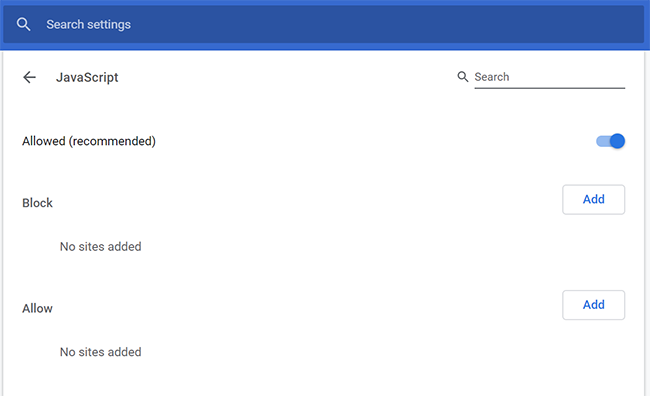Click the blank space beside the JavaScript title

tap(286, 77)
